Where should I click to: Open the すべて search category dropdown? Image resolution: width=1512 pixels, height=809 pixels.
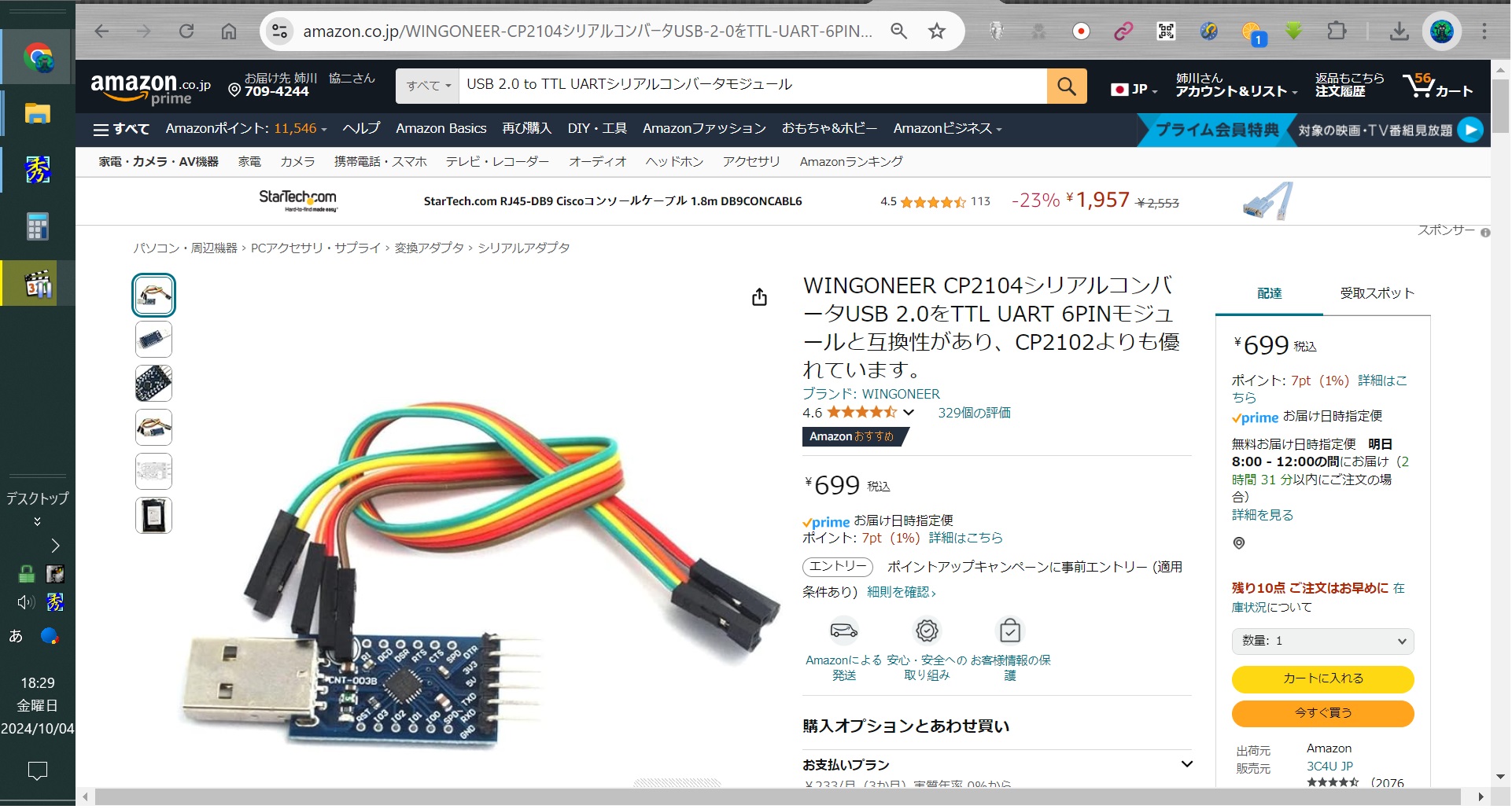point(429,86)
